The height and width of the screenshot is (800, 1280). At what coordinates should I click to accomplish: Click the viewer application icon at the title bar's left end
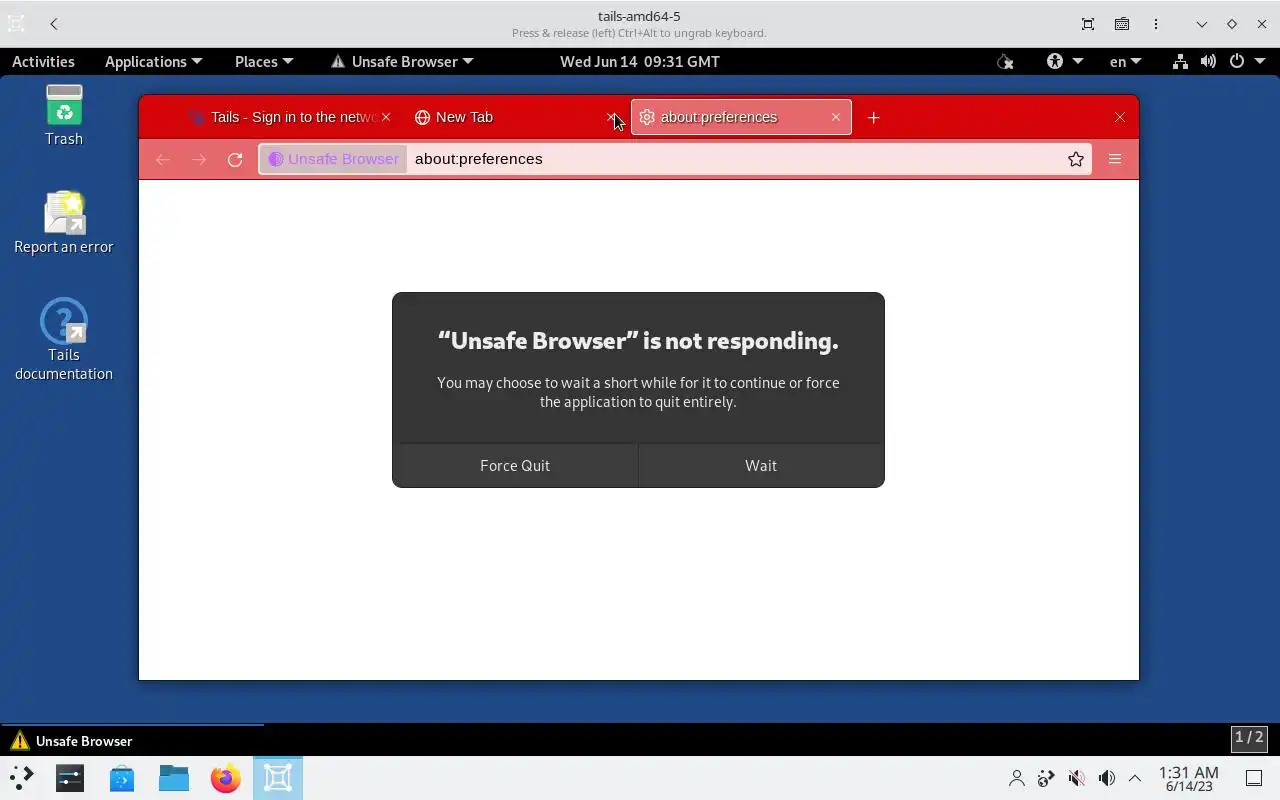pos(16,24)
